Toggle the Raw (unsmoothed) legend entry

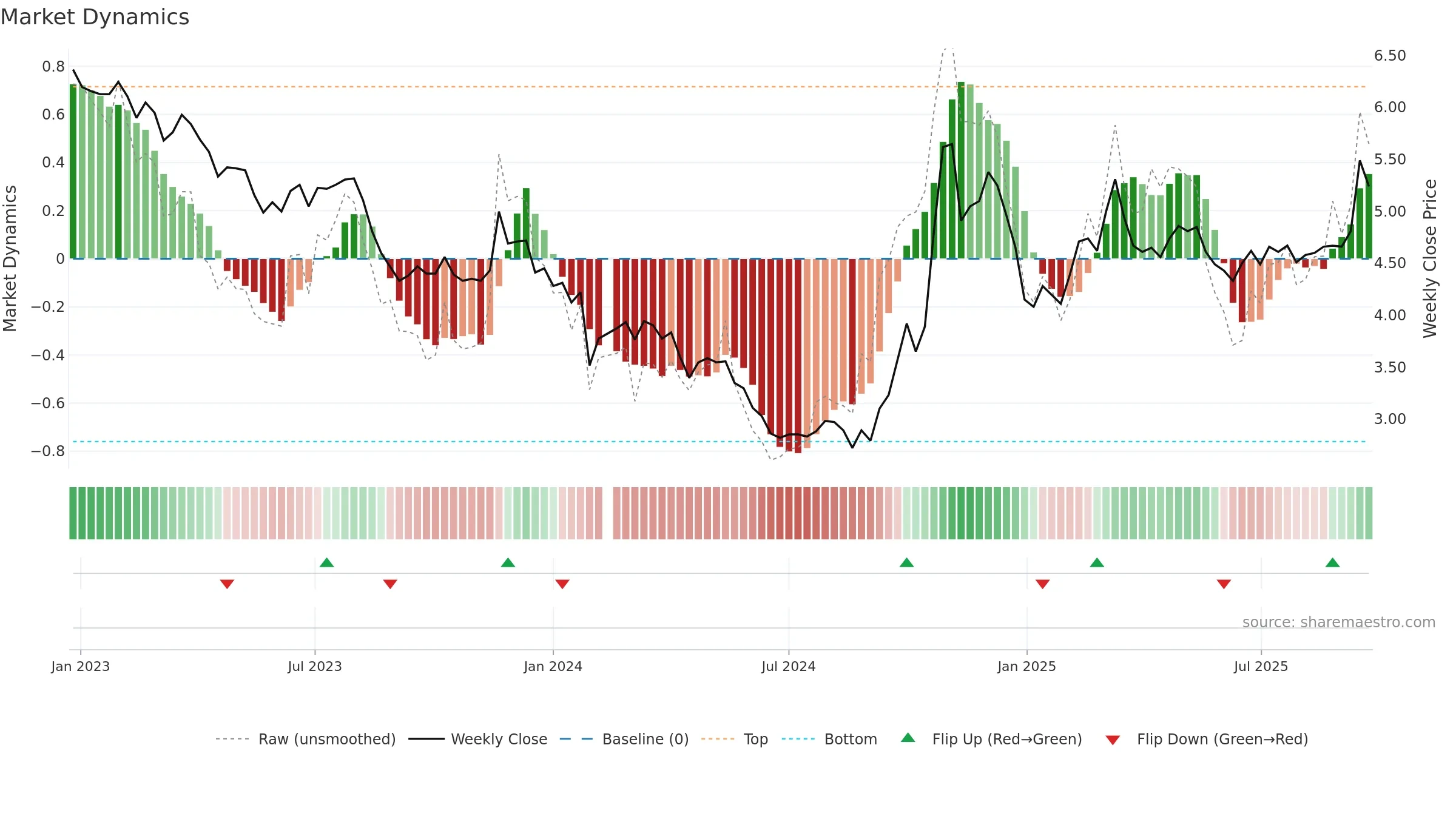306,739
